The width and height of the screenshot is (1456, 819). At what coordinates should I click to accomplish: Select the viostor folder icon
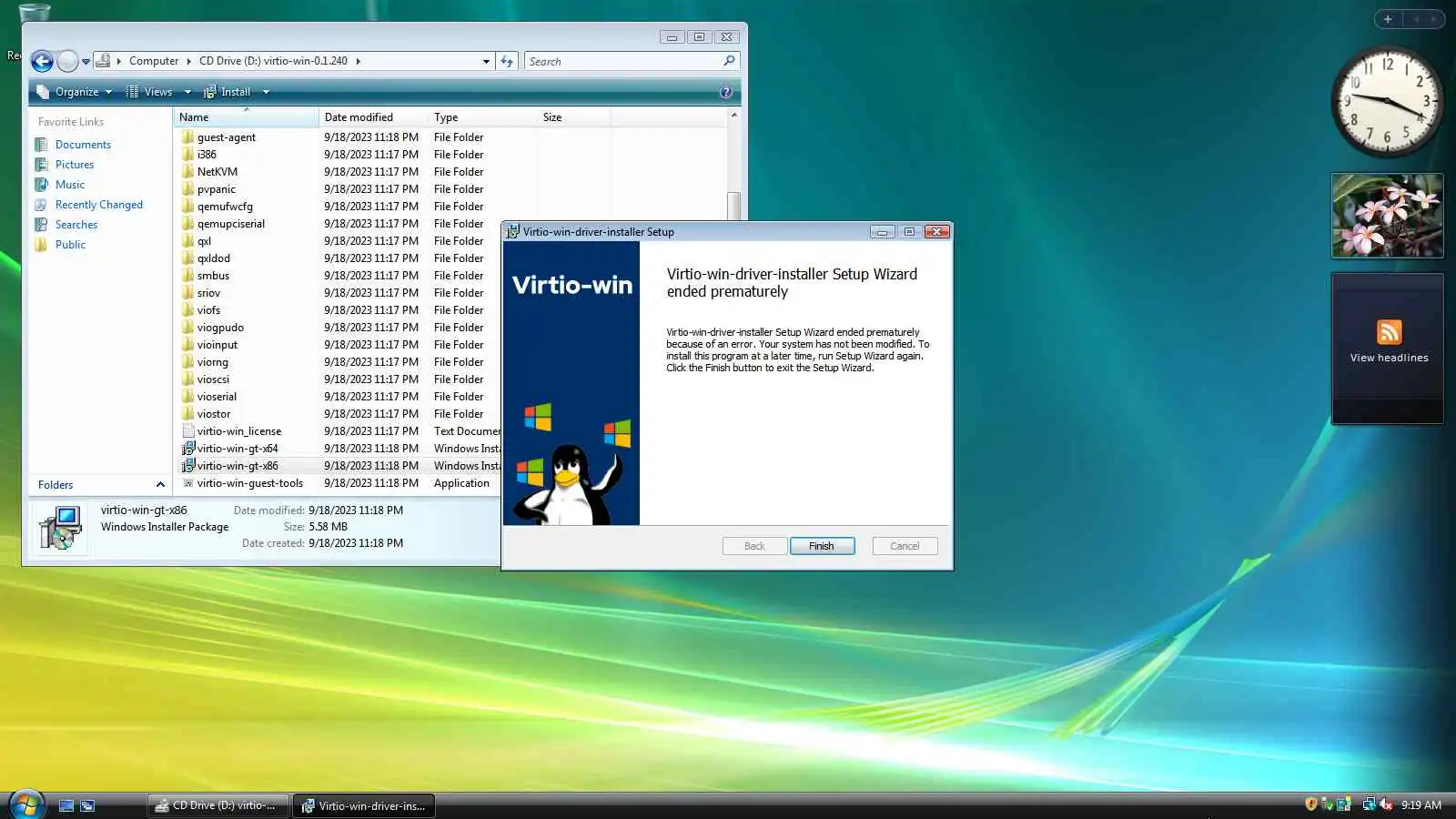[188, 414]
